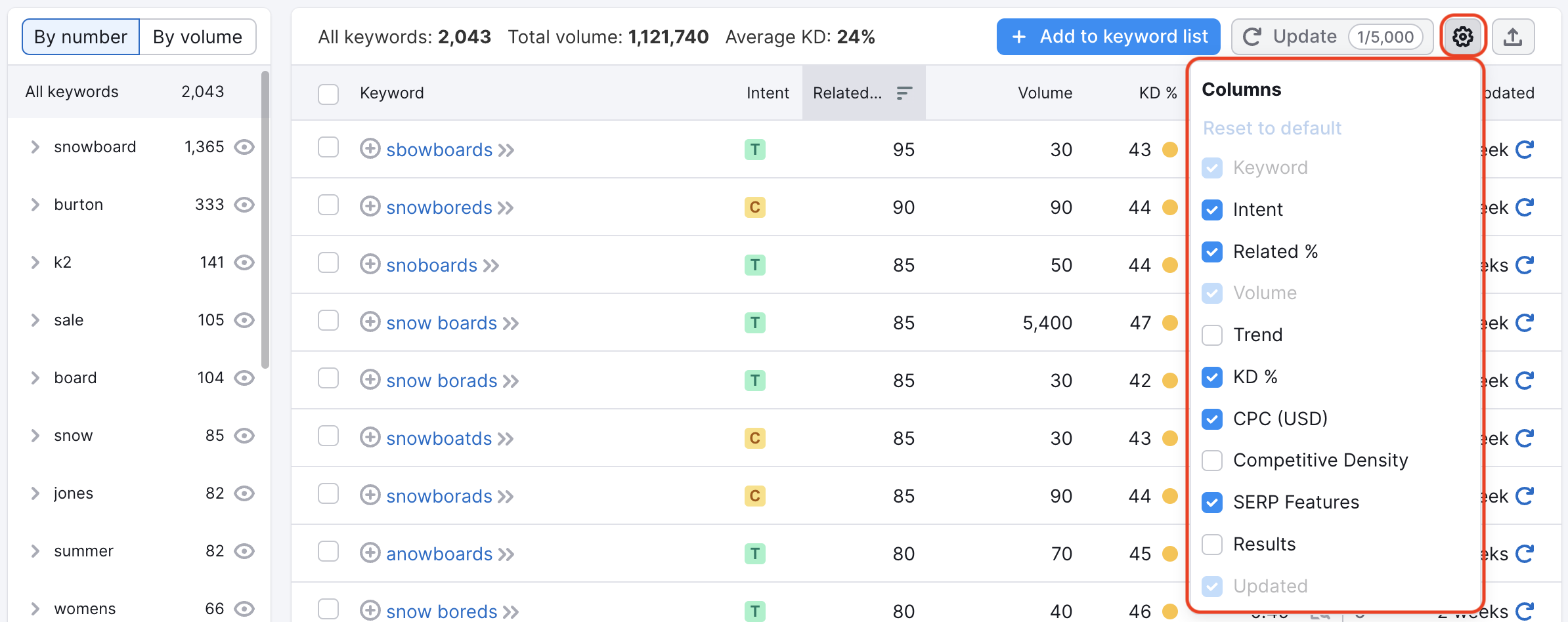Expand the jones keyword group
Image resolution: width=1568 pixels, height=622 pixels.
coord(35,493)
